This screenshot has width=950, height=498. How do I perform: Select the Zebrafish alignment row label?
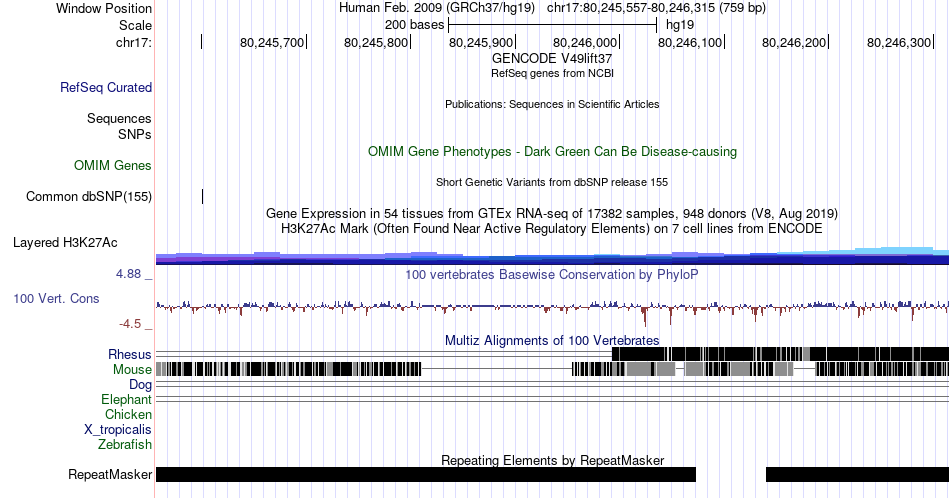(x=125, y=444)
